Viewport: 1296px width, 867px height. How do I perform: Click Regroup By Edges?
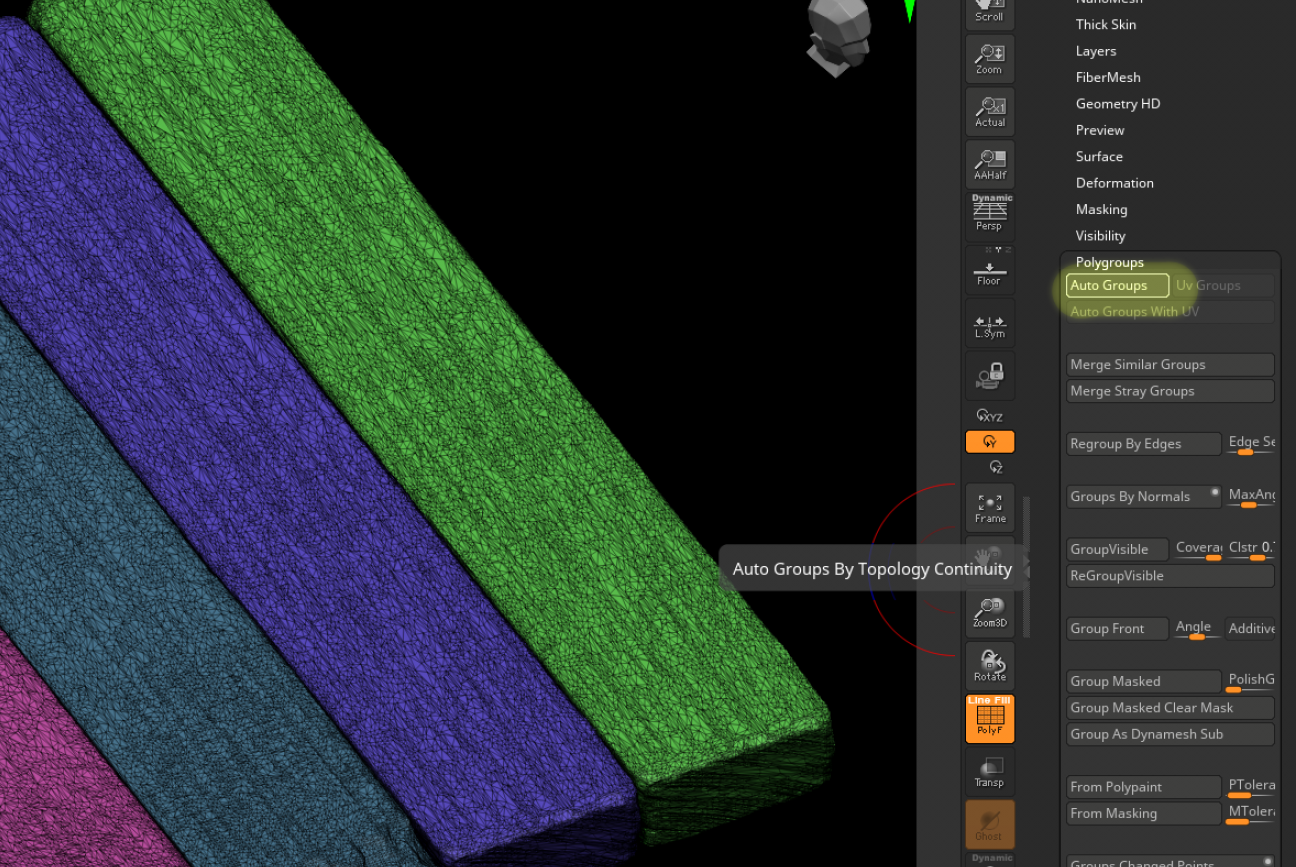click(x=1143, y=444)
